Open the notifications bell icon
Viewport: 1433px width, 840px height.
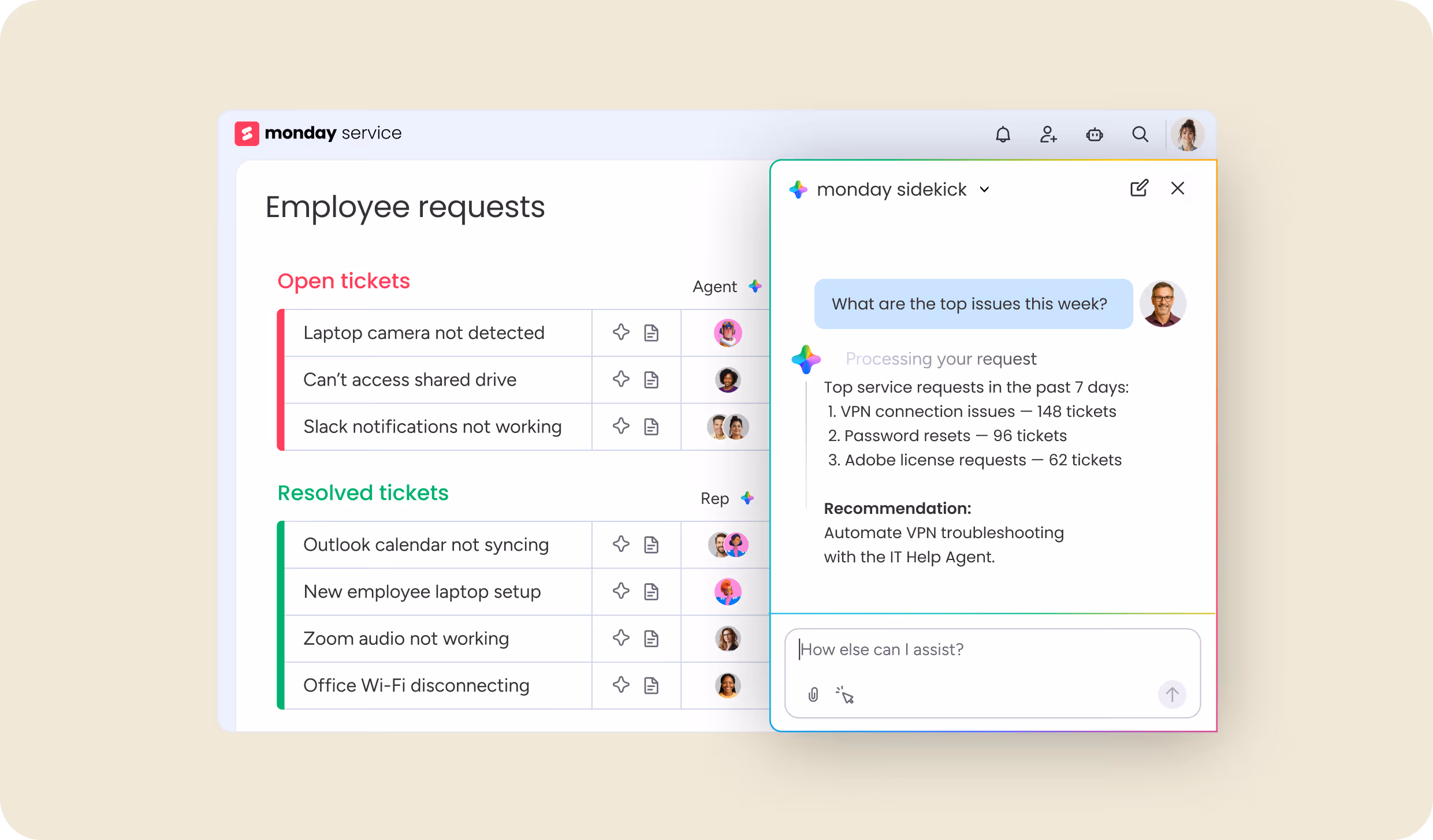(x=1003, y=135)
